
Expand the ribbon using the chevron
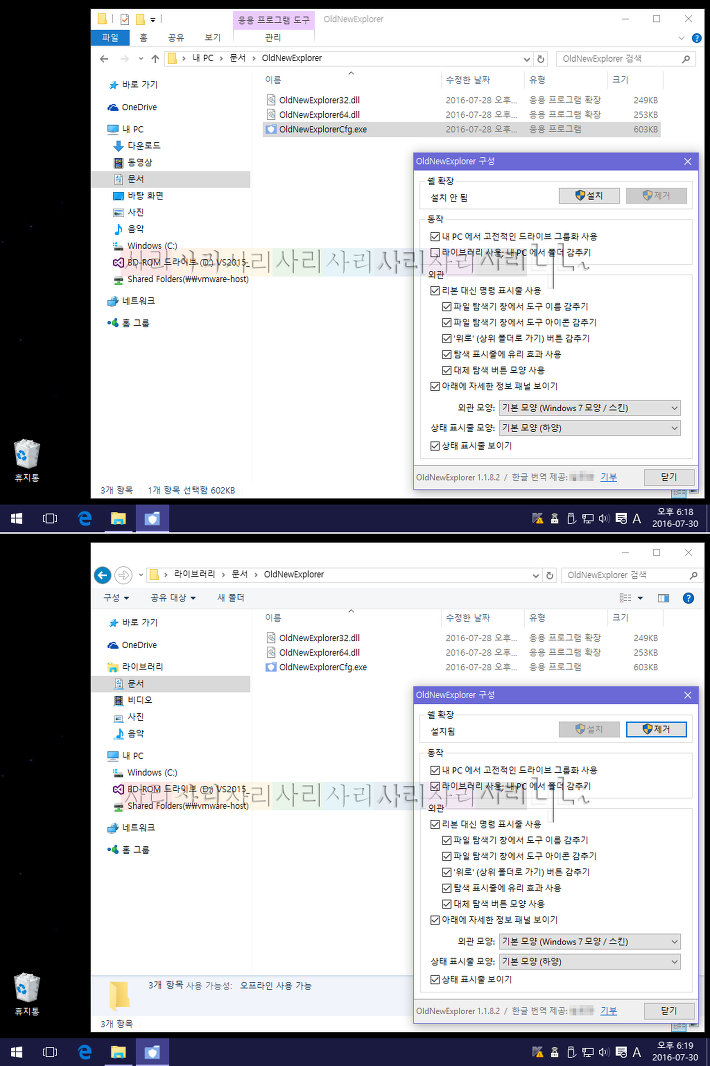pos(681,38)
